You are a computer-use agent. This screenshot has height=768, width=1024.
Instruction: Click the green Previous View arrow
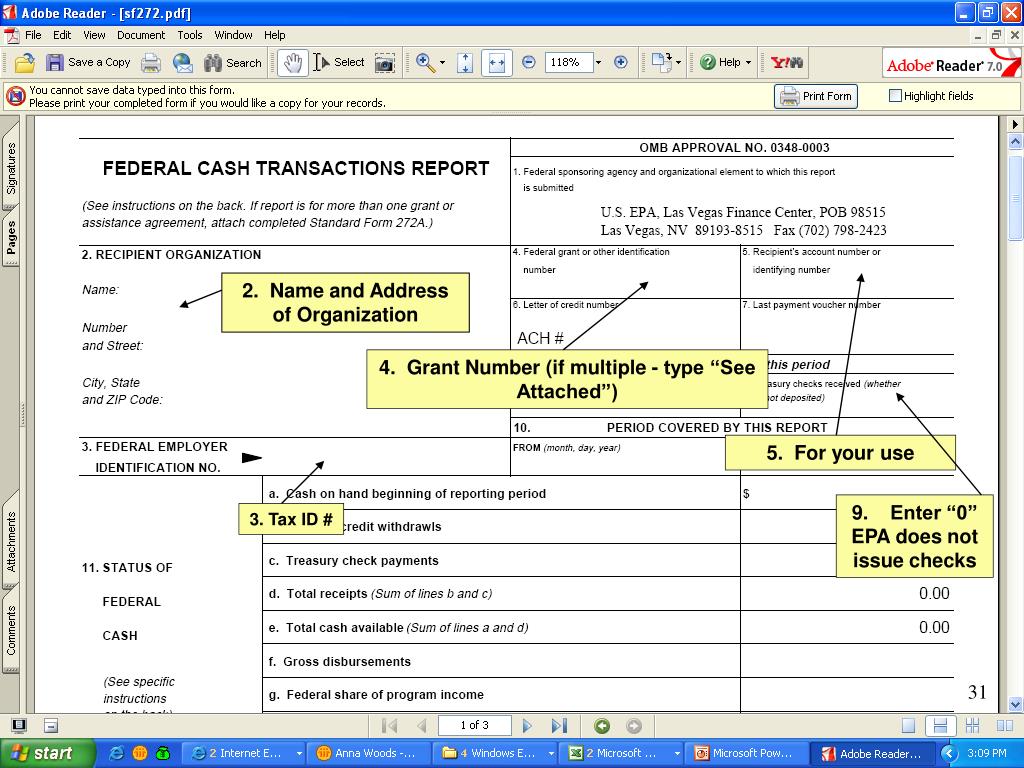602,726
